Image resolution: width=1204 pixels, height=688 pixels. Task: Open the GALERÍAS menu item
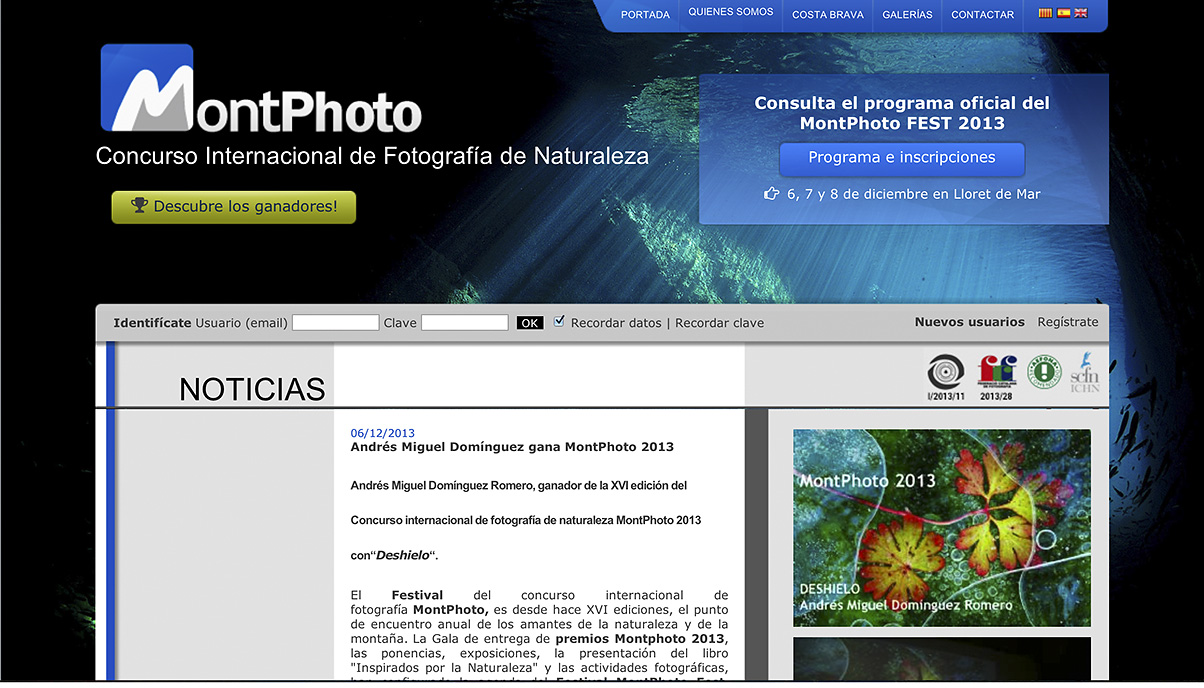[x=907, y=15]
